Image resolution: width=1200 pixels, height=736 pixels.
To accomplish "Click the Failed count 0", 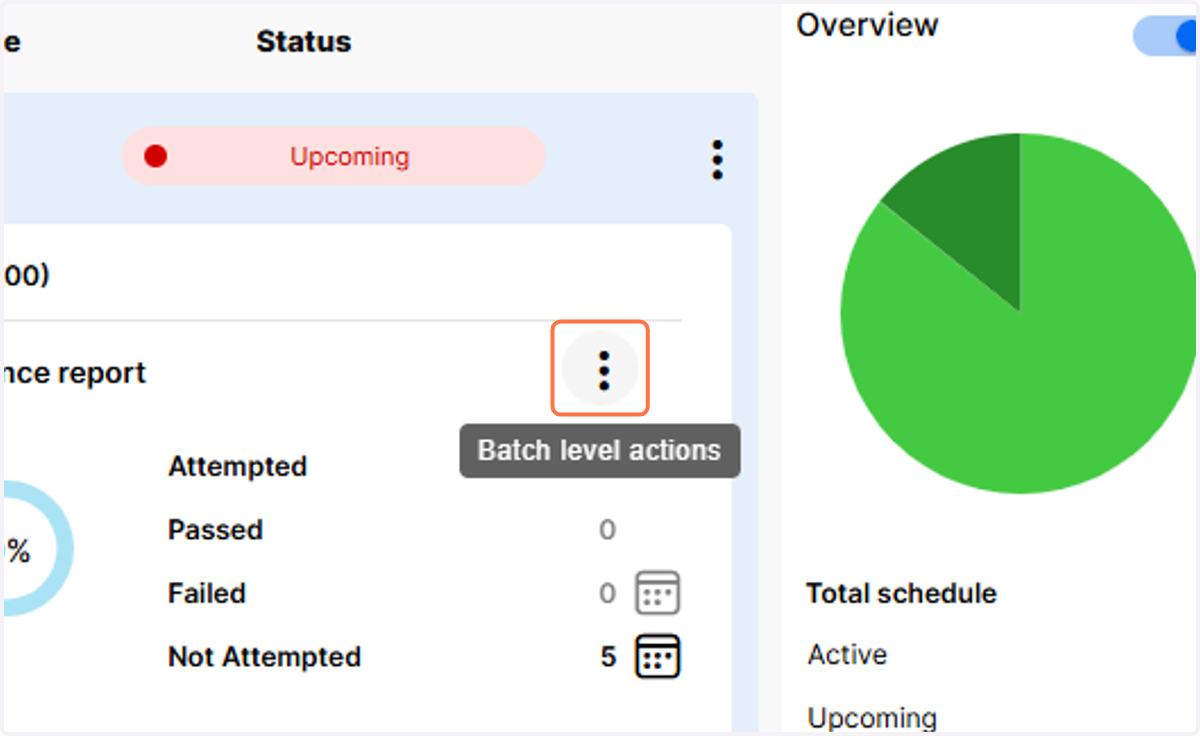I will 607,593.
